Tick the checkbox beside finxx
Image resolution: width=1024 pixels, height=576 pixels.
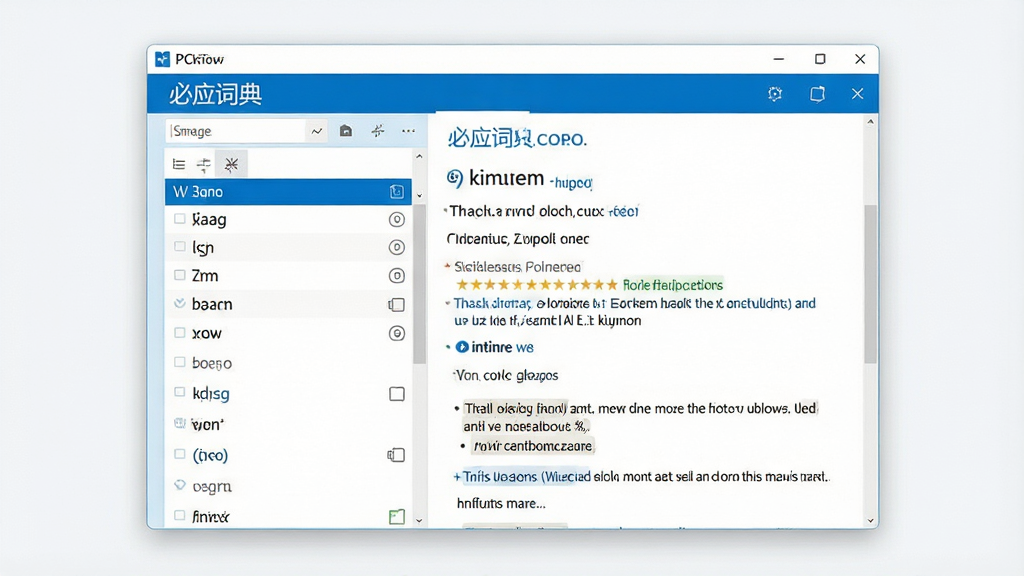click(180, 515)
